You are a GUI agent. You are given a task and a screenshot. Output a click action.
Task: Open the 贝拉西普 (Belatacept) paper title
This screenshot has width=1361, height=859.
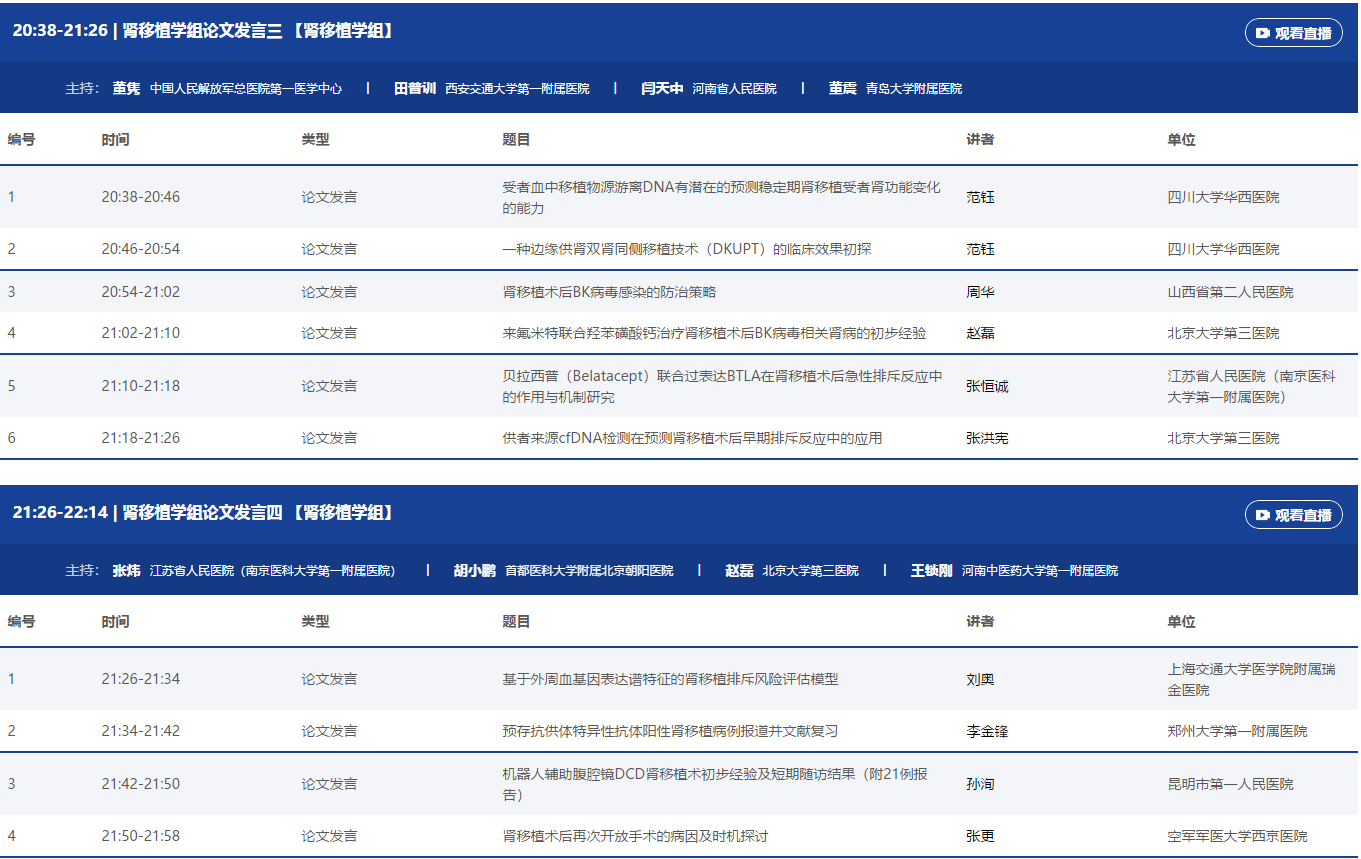click(722, 386)
